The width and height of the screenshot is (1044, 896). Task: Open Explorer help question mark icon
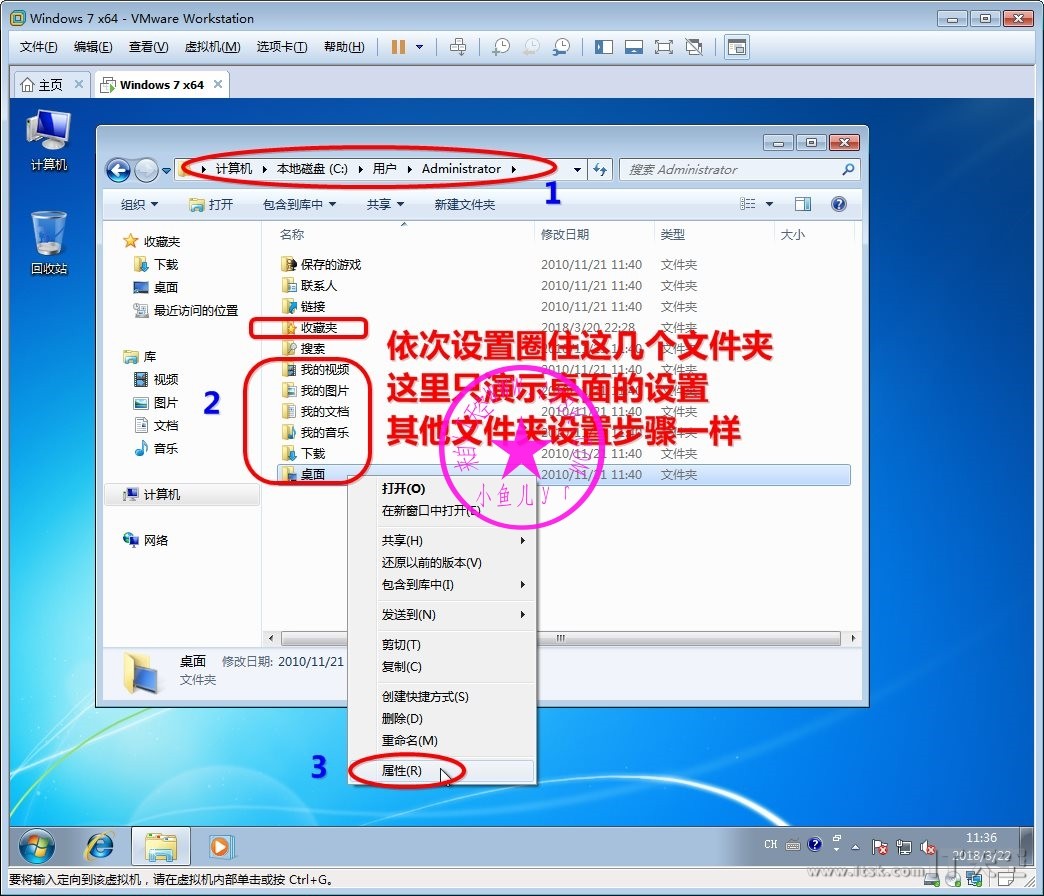point(839,204)
